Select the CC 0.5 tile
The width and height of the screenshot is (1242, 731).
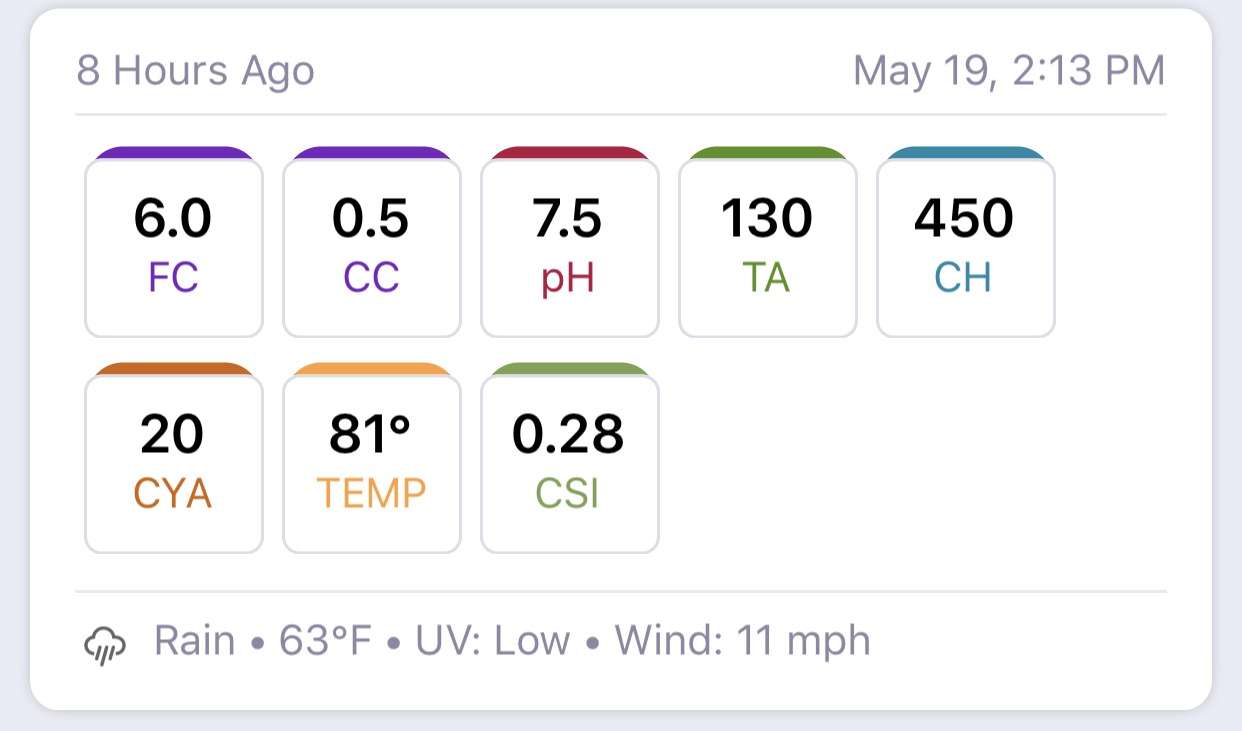(372, 248)
